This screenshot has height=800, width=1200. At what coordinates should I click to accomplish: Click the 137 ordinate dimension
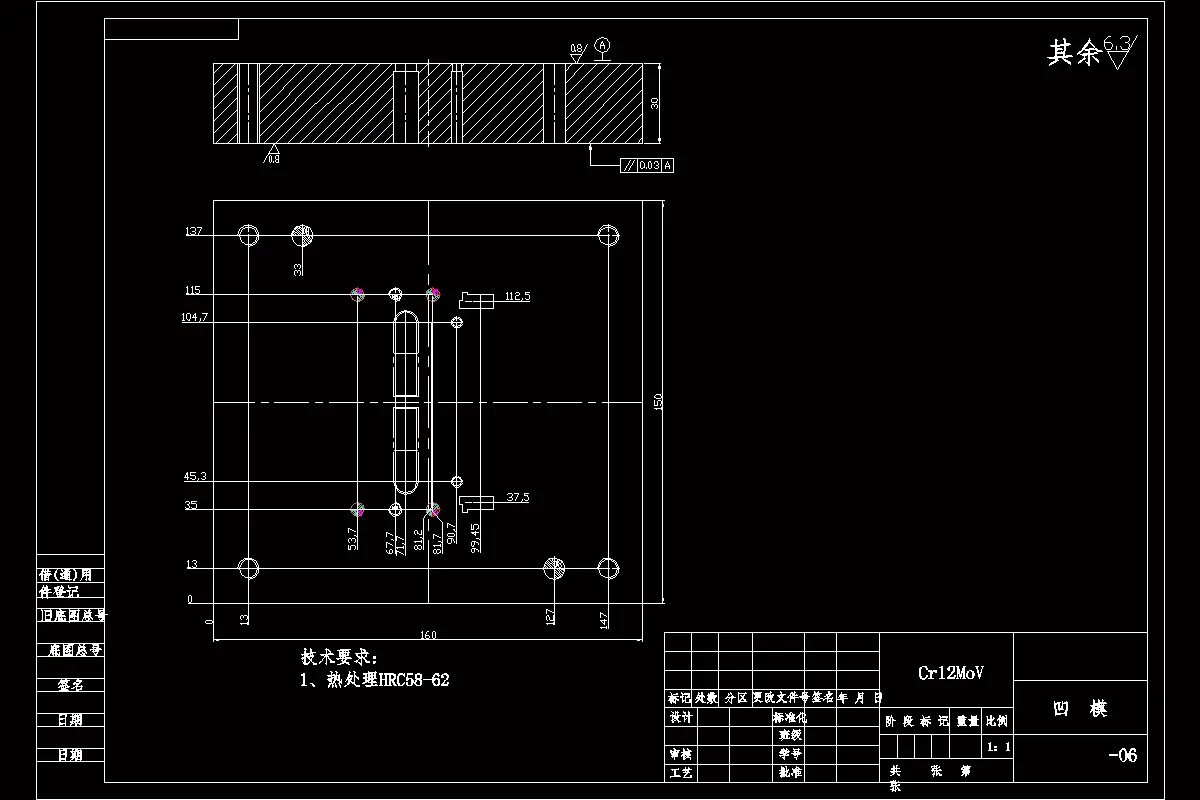click(x=193, y=231)
